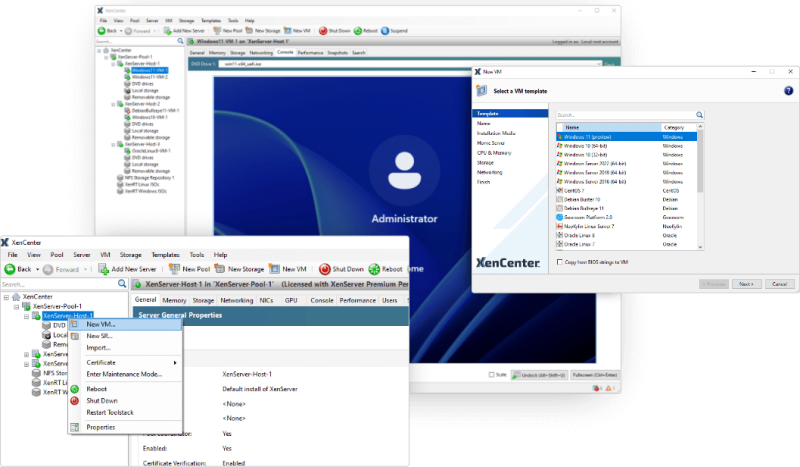The height and width of the screenshot is (467, 800).
Task: Click the Back arrow icon in front XenCenter window
Action: (x=9, y=269)
